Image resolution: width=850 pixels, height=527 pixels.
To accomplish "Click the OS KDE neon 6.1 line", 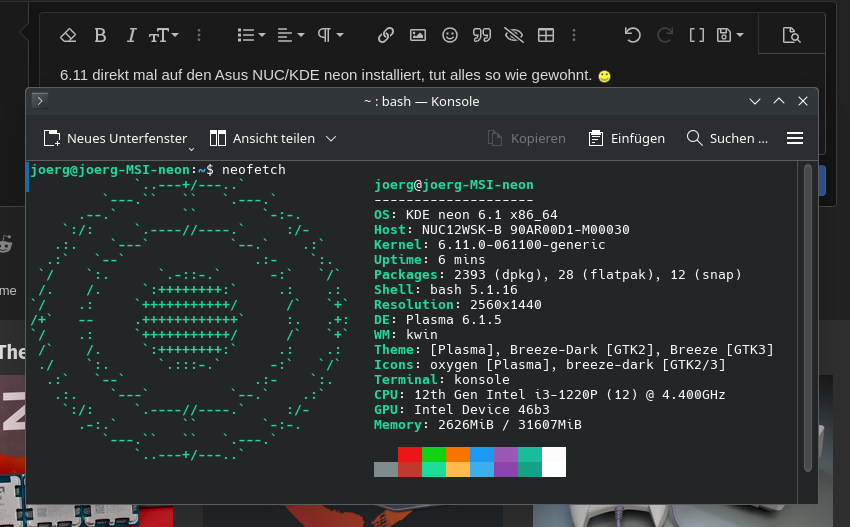I will [x=466, y=215].
